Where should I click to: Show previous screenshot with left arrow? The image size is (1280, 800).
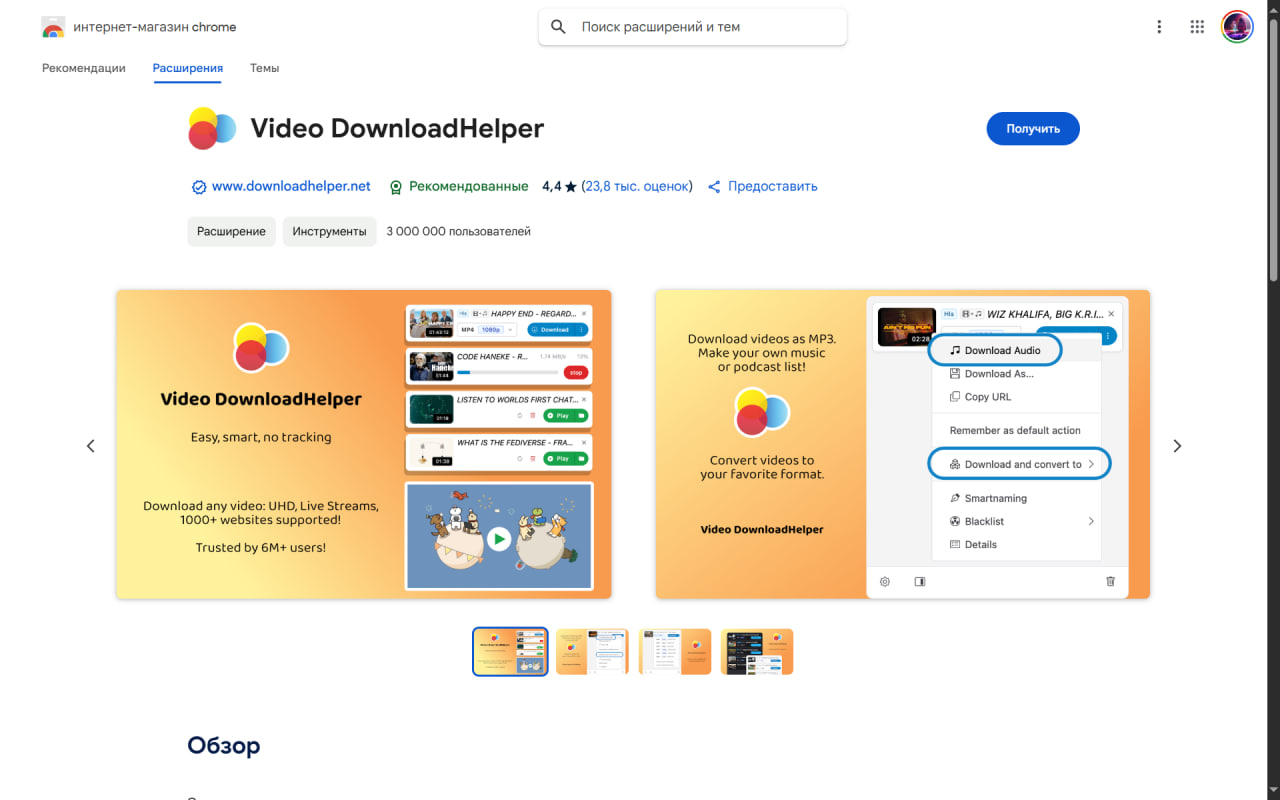pos(91,446)
